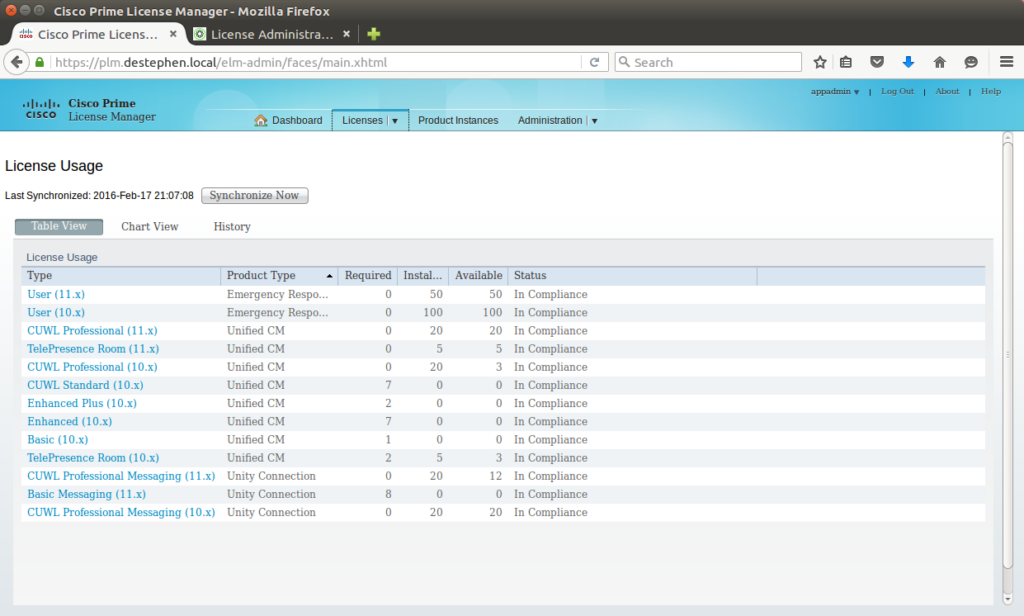Switch to the History tab
The width and height of the screenshot is (1024, 616).
coord(232,227)
